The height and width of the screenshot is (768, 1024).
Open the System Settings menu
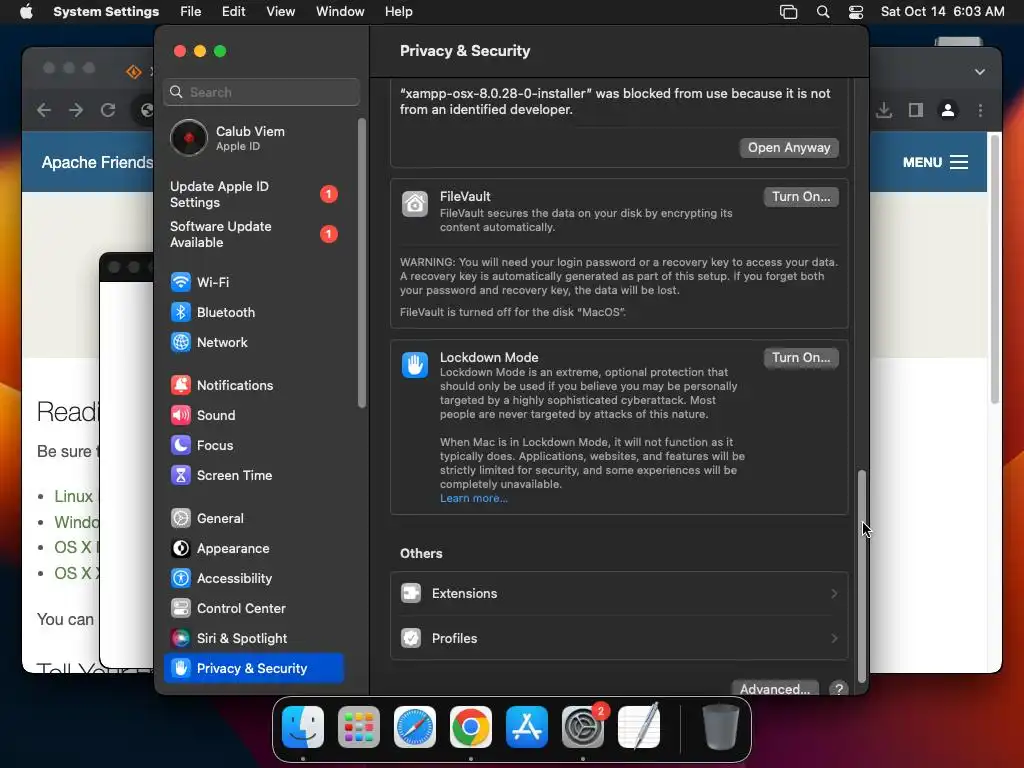(106, 11)
